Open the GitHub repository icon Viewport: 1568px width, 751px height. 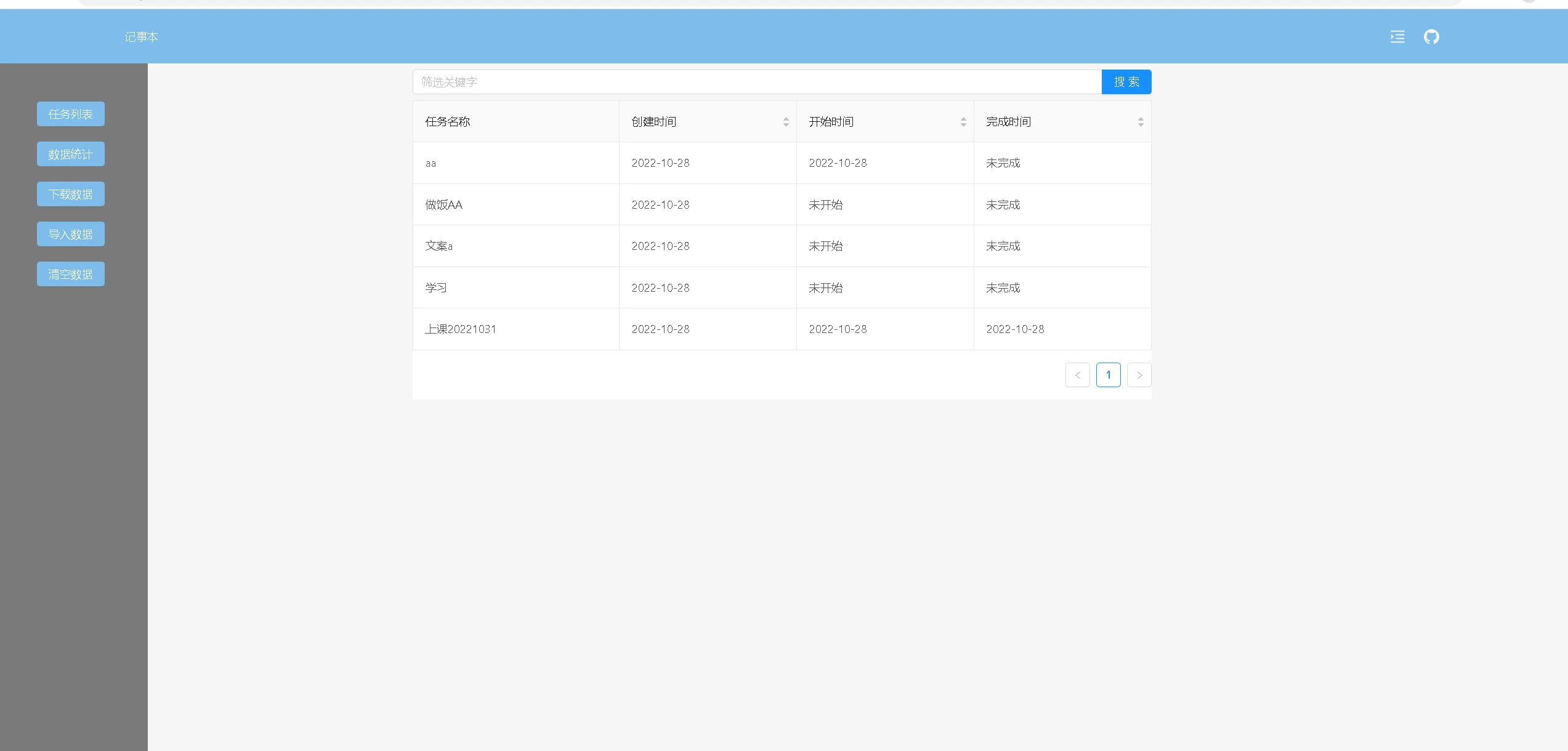(1432, 36)
